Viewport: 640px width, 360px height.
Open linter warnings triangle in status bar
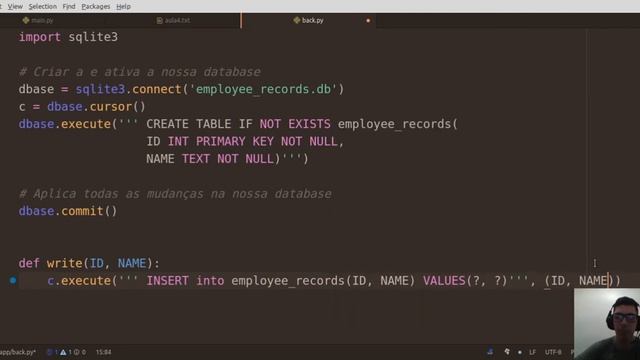click(x=63, y=352)
